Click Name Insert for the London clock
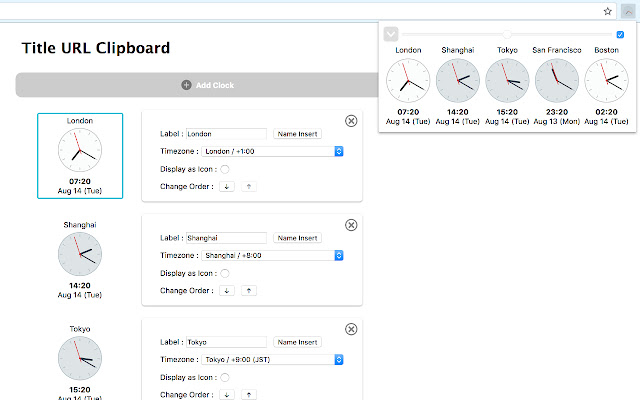This screenshot has height=400, width=640. pos(297,134)
